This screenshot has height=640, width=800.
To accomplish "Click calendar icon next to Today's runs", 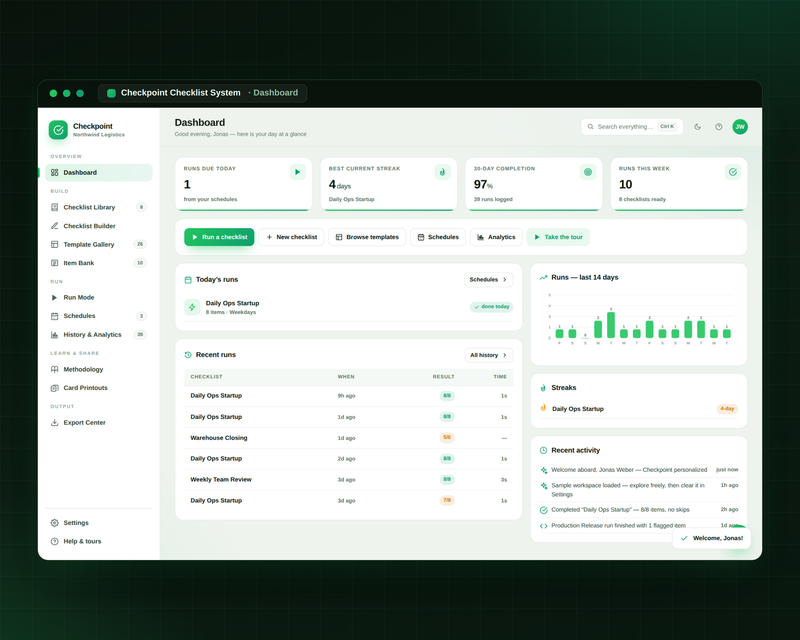I will pos(188,280).
